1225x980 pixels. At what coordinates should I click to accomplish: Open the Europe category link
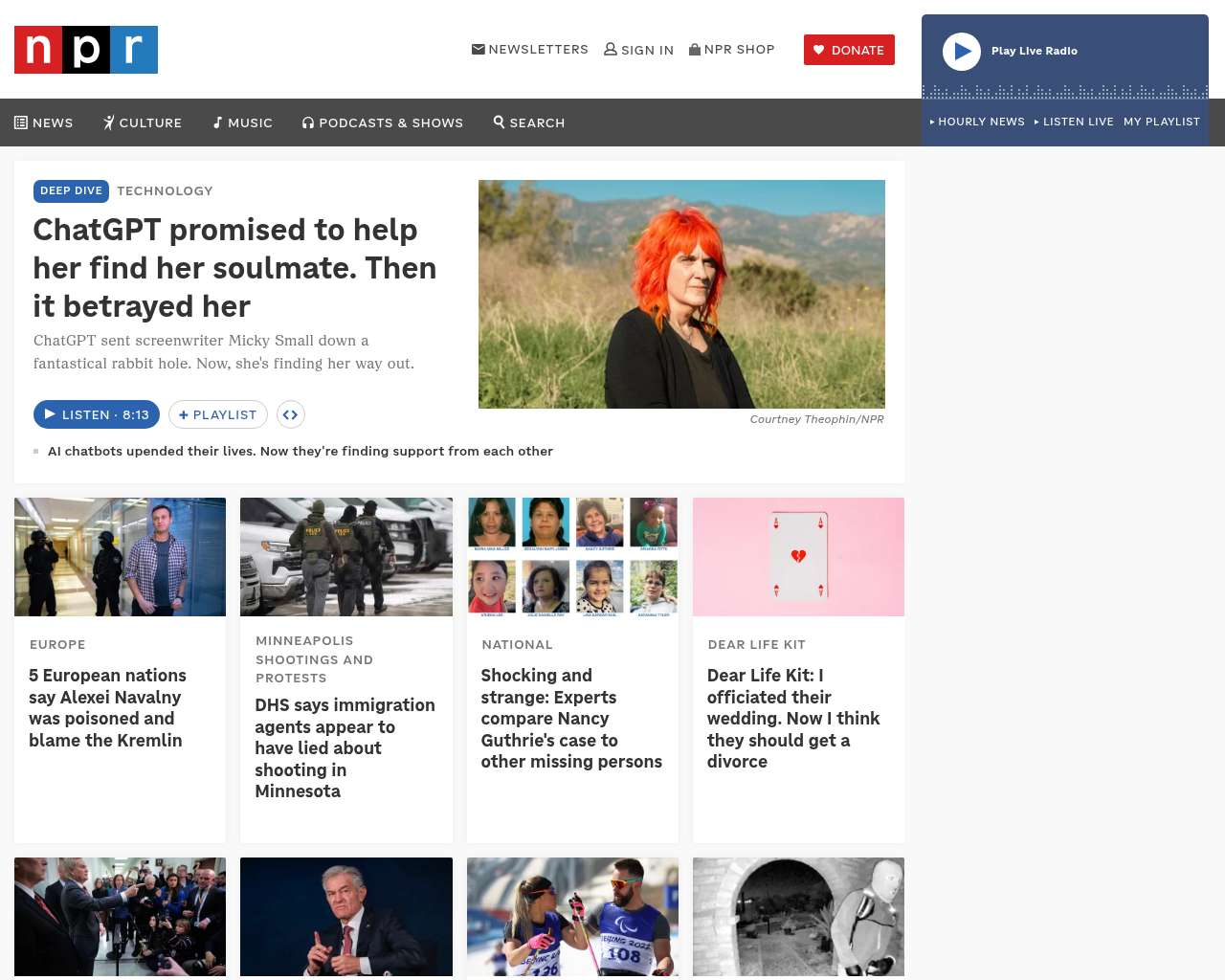click(57, 644)
